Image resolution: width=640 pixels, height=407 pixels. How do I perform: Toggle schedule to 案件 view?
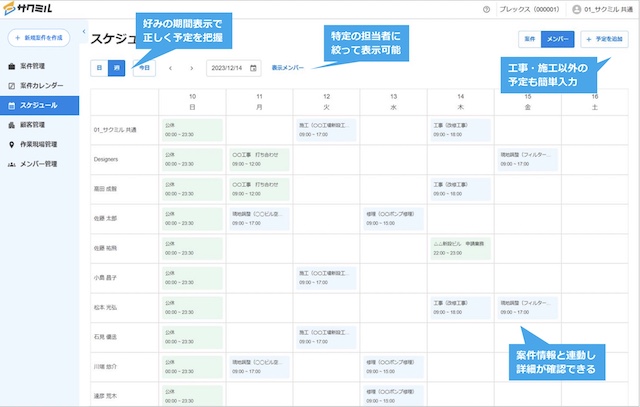pos(528,39)
